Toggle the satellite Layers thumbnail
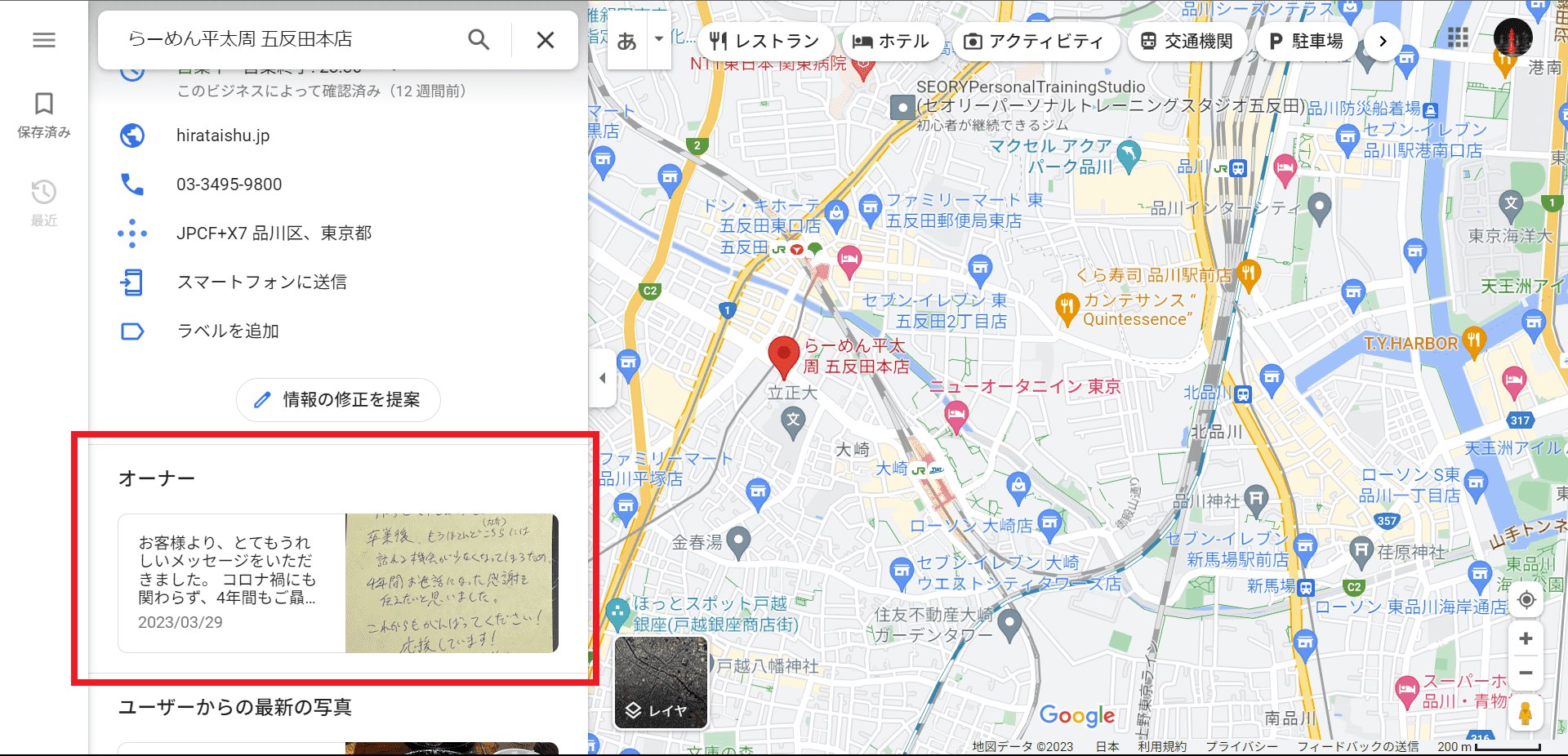 click(x=661, y=682)
